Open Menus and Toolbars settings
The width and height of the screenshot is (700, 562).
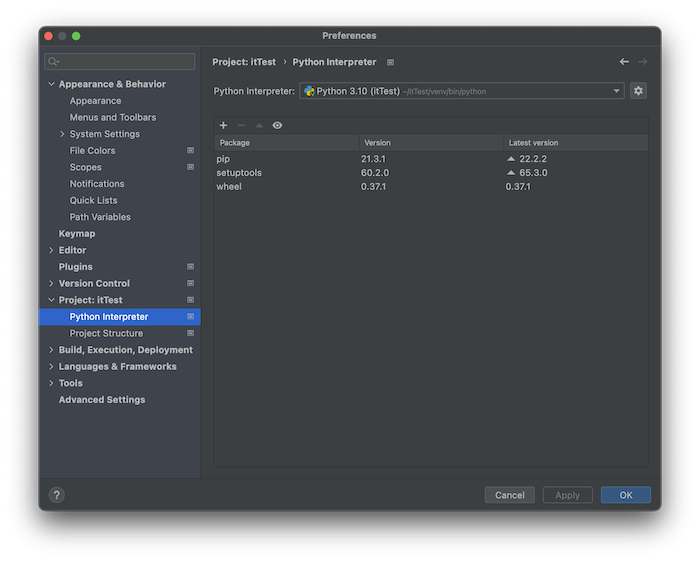click(x=112, y=117)
